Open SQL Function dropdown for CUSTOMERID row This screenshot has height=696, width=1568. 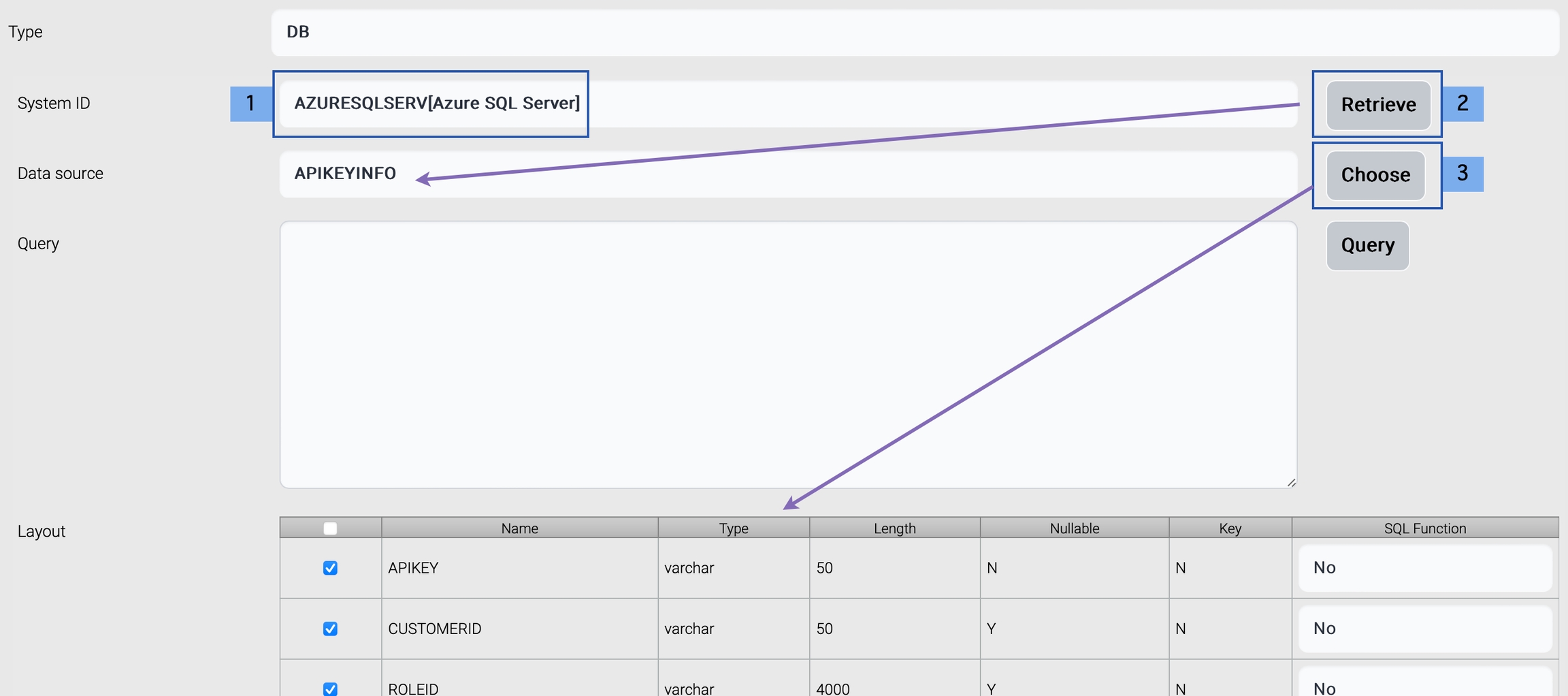coord(1424,629)
